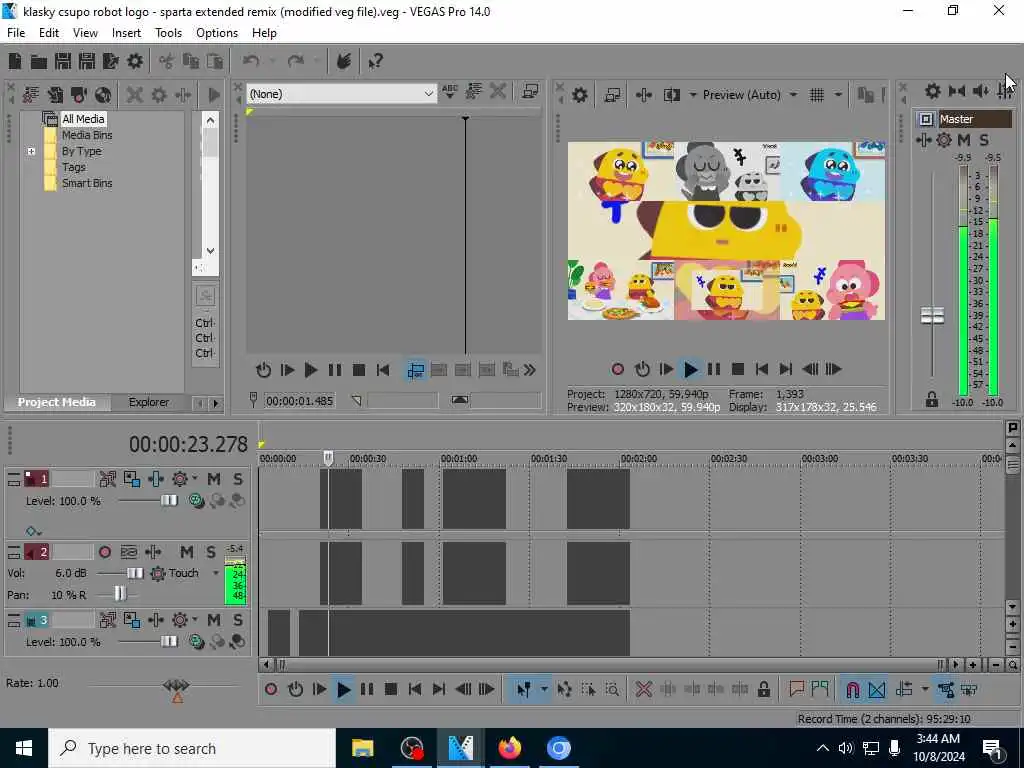Select the All Media folder
This screenshot has width=1024, height=768.
[83, 119]
